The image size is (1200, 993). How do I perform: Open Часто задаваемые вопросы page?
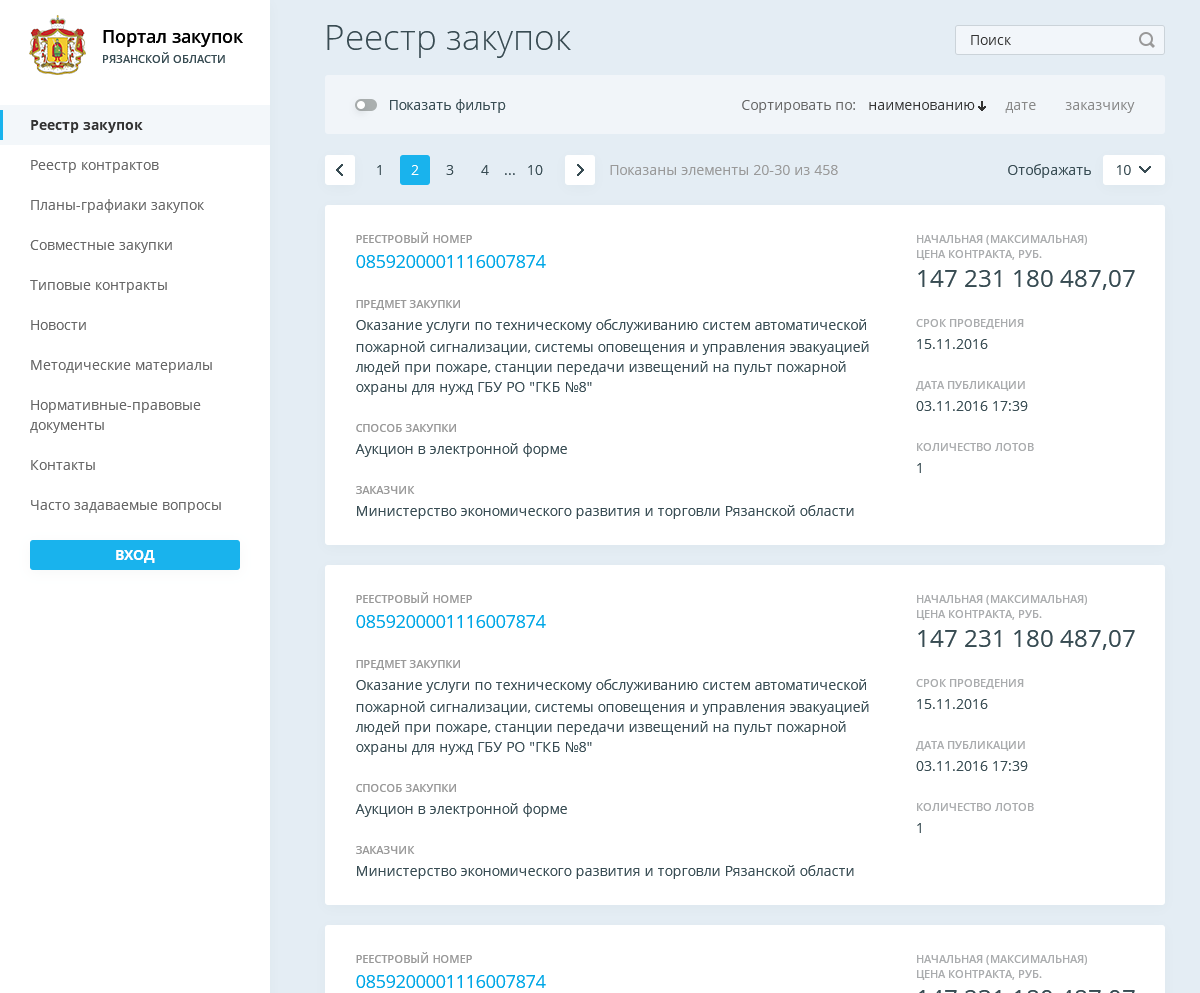tap(125, 505)
